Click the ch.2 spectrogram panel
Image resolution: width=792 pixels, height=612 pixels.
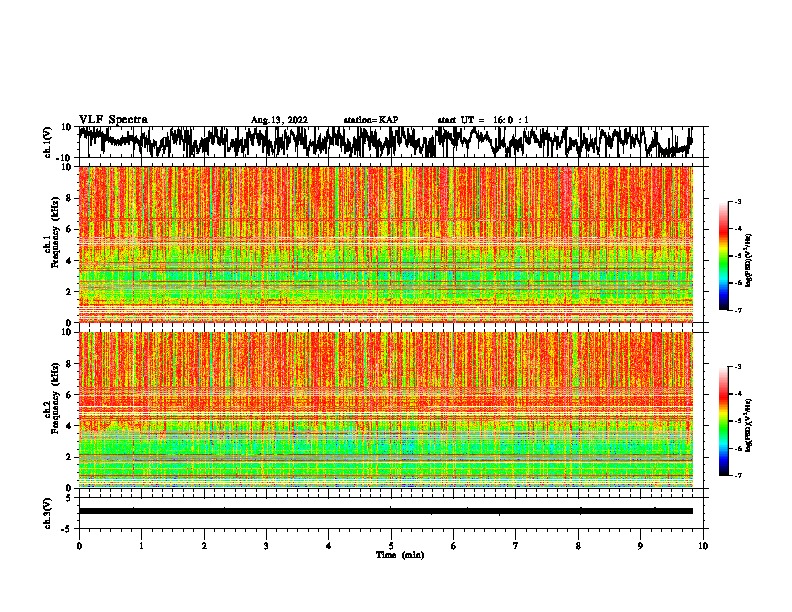pos(386,410)
